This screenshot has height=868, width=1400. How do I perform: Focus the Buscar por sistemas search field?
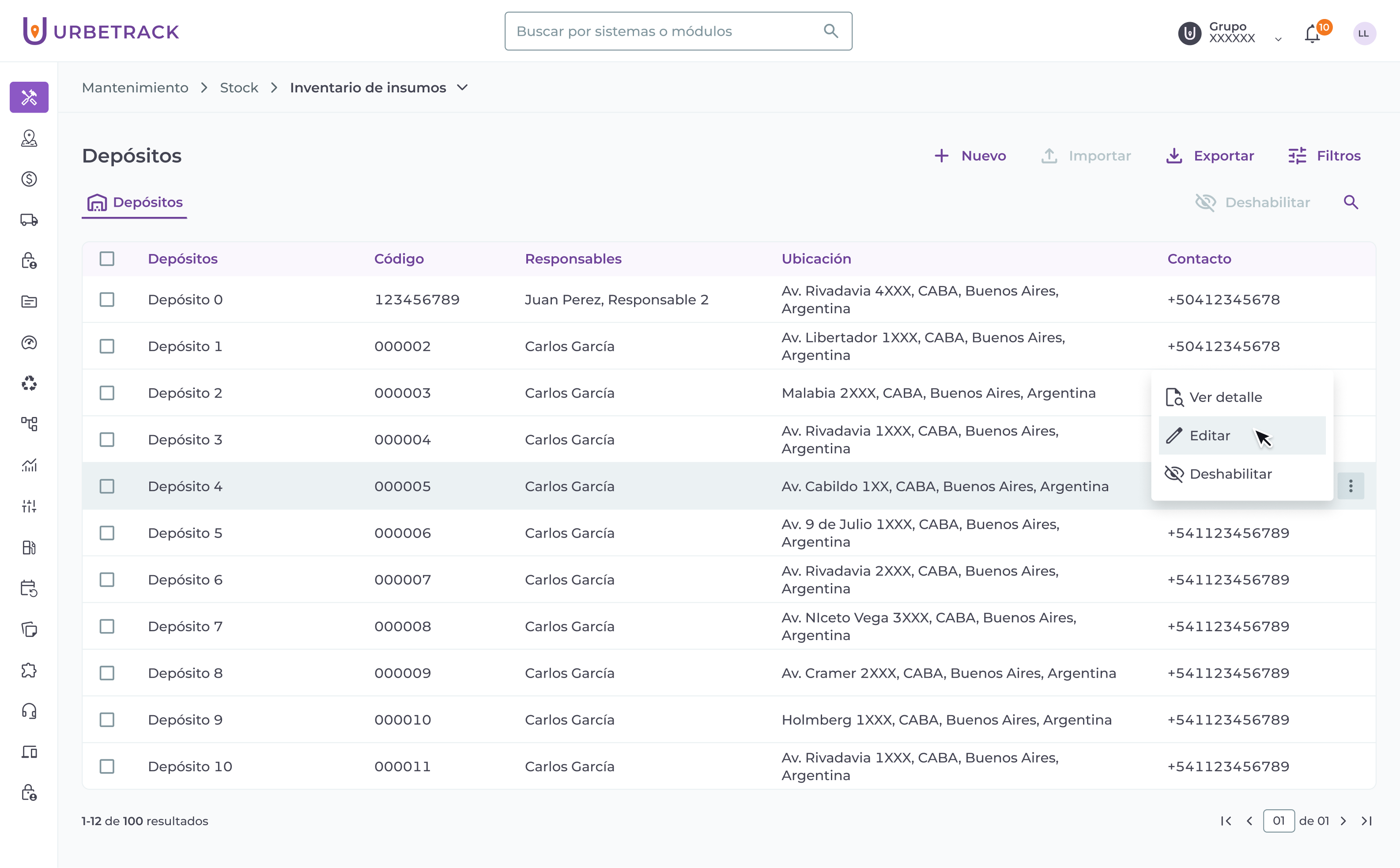[666, 31]
